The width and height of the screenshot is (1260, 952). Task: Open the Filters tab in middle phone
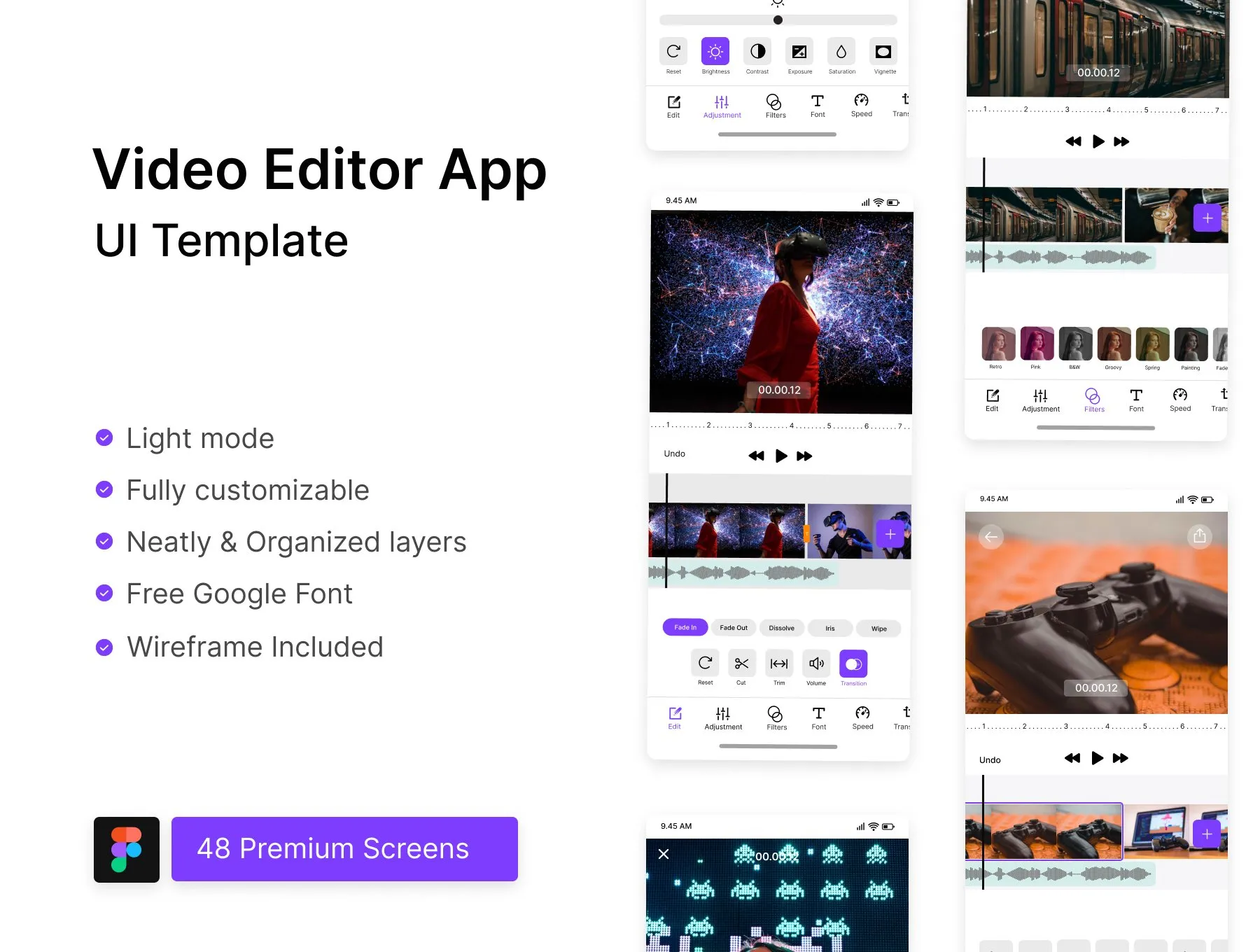[x=776, y=718]
